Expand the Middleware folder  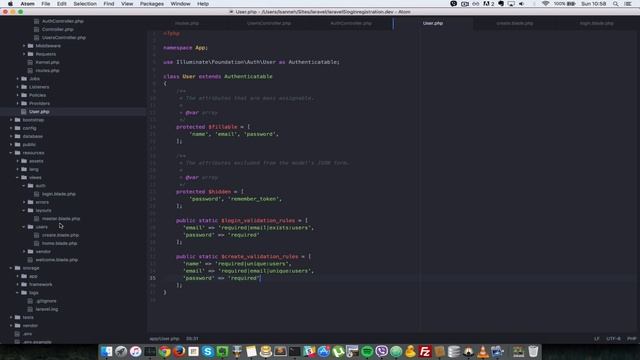(24, 46)
